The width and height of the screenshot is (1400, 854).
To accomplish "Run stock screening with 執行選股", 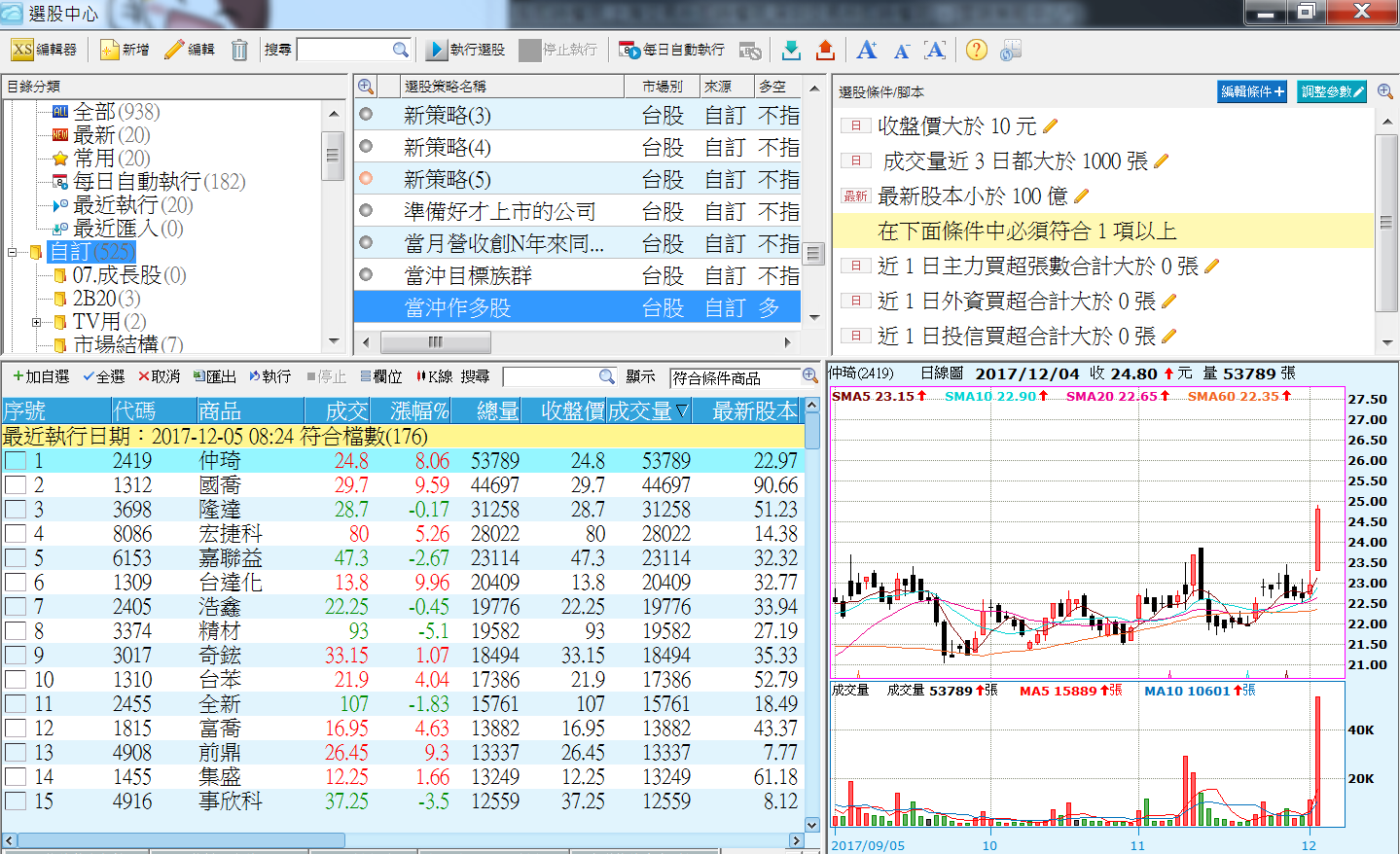I will click(x=466, y=50).
